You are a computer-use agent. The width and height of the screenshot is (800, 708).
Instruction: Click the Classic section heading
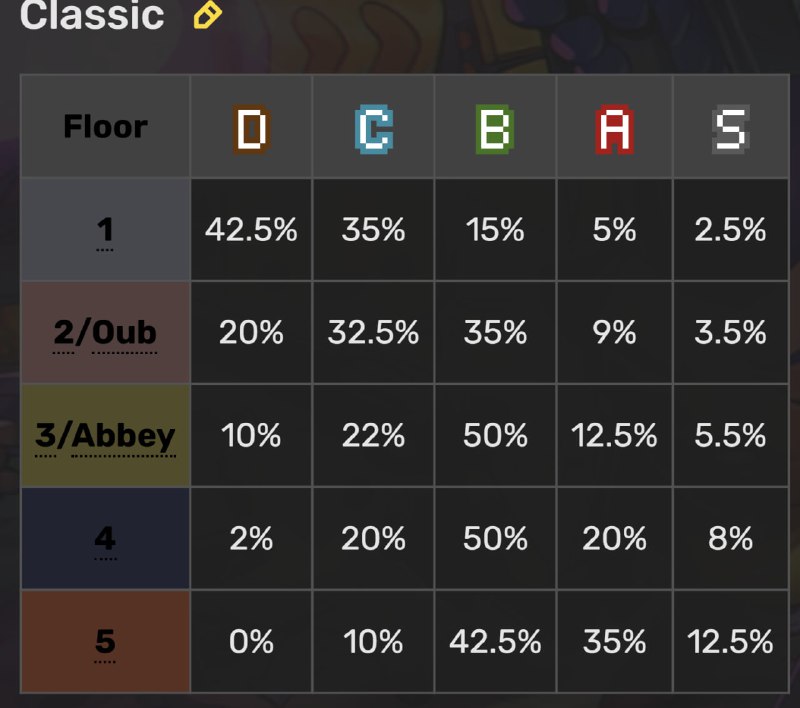coord(92,14)
